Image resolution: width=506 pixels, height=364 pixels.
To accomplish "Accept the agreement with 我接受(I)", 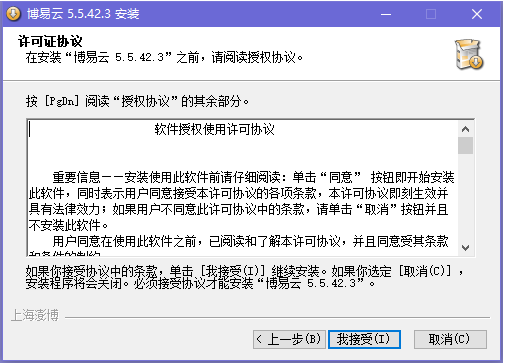I will coord(364,339).
